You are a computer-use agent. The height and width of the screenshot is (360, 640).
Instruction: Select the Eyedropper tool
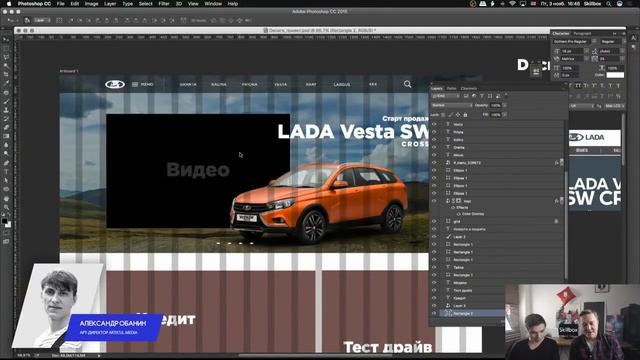[6, 83]
